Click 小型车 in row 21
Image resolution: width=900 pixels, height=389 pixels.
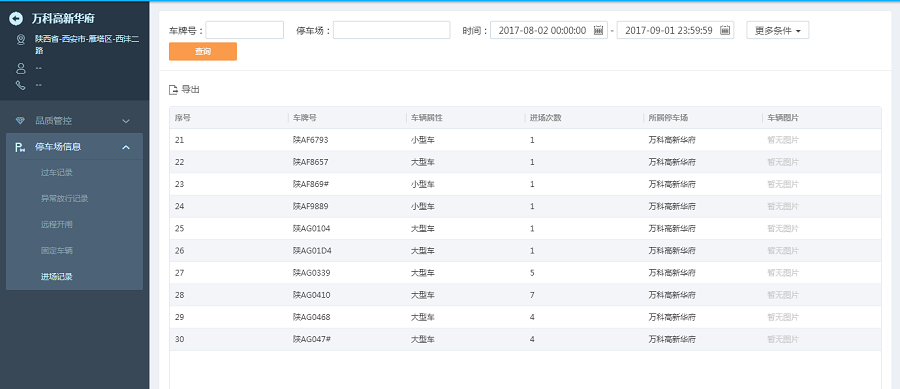pos(422,140)
